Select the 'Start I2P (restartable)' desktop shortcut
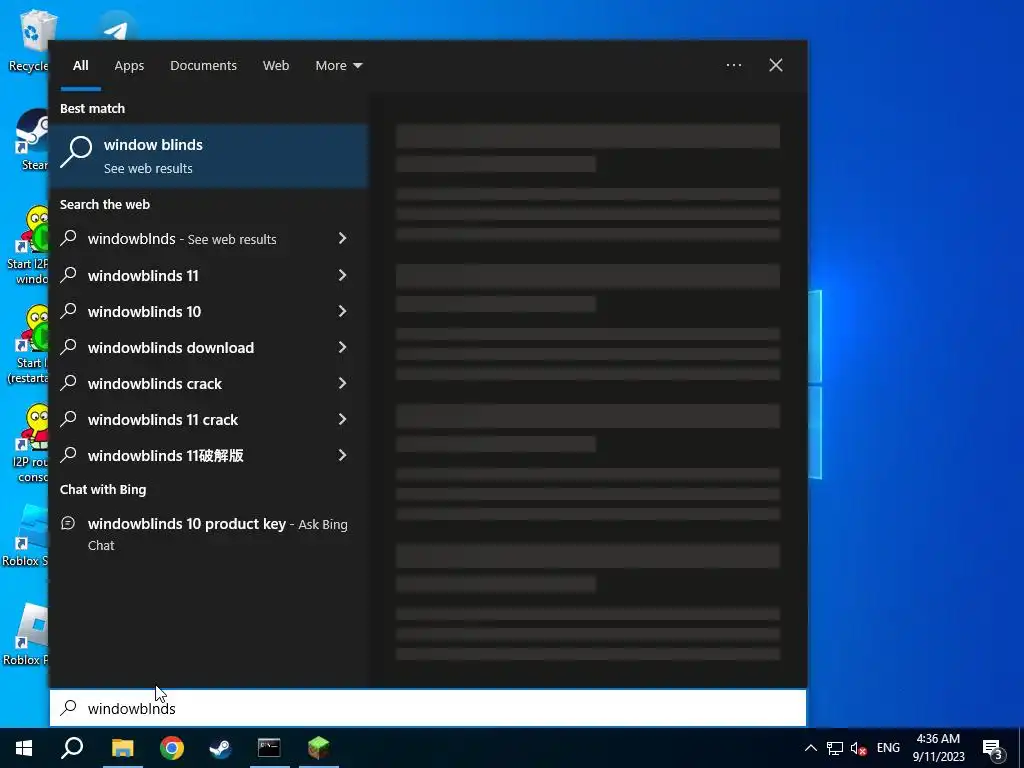The width and height of the screenshot is (1024, 768). pyautogui.click(x=29, y=345)
